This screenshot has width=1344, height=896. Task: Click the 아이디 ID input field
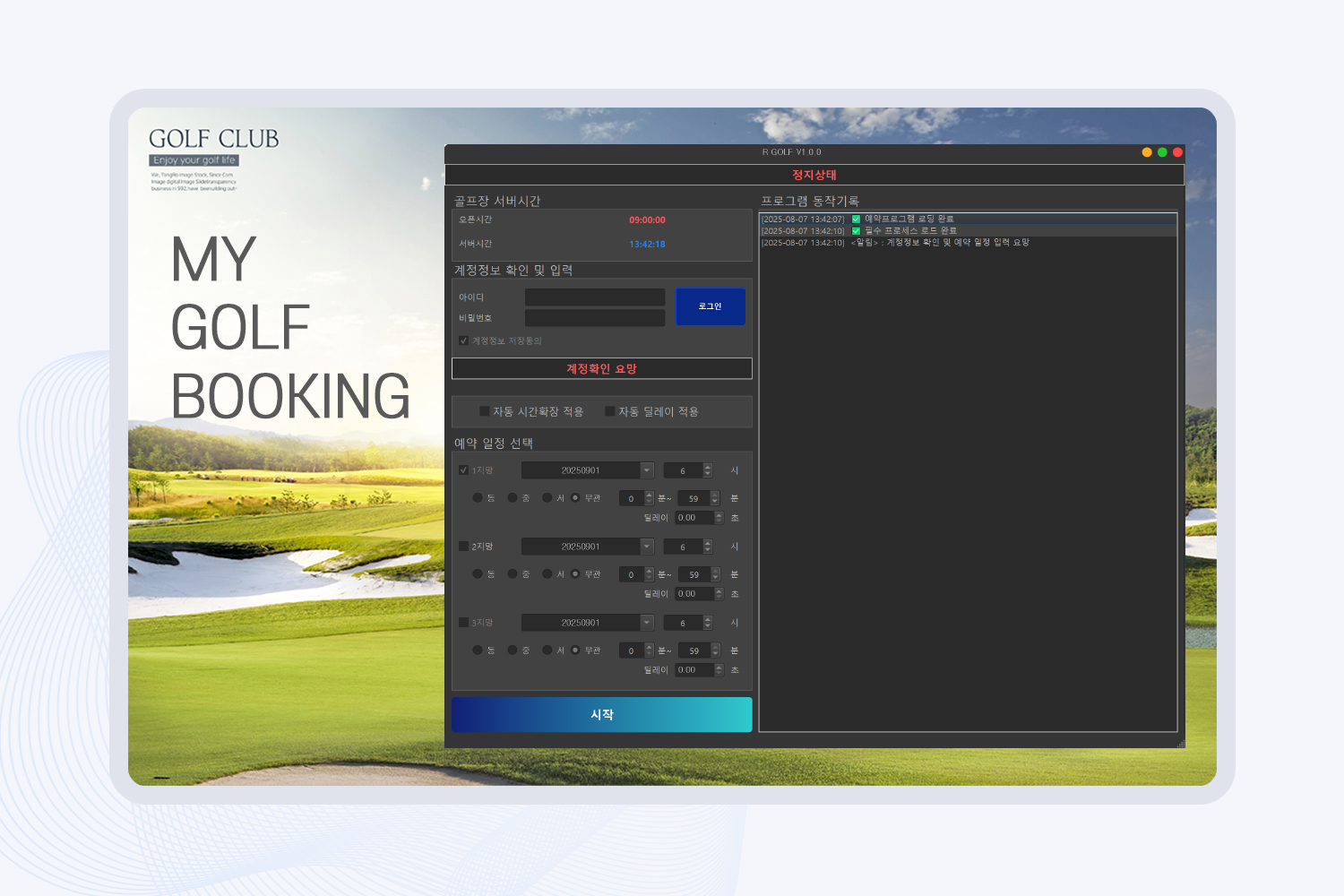point(594,297)
